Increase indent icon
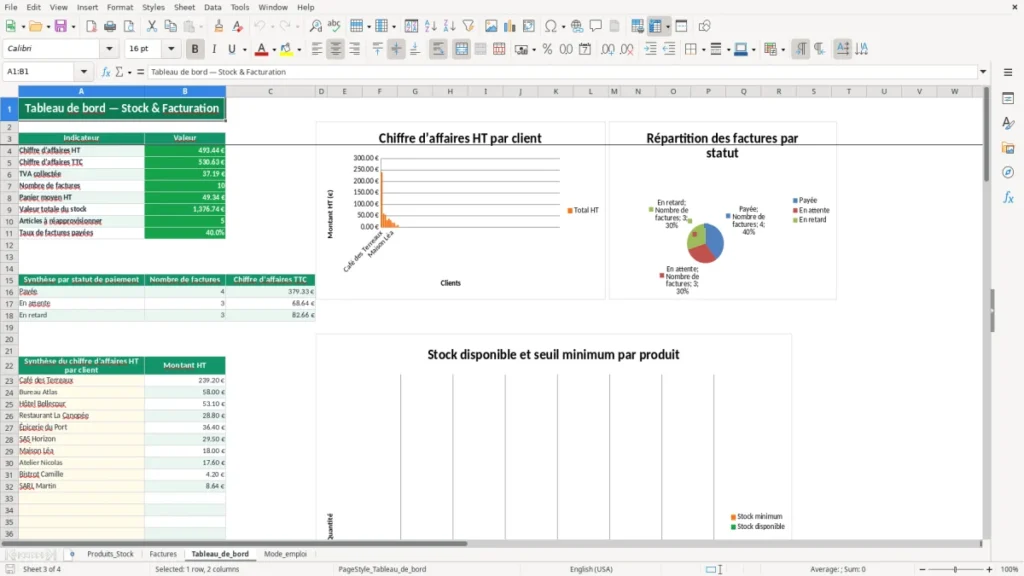Viewport: 1024px width, 576px height. 650,49
